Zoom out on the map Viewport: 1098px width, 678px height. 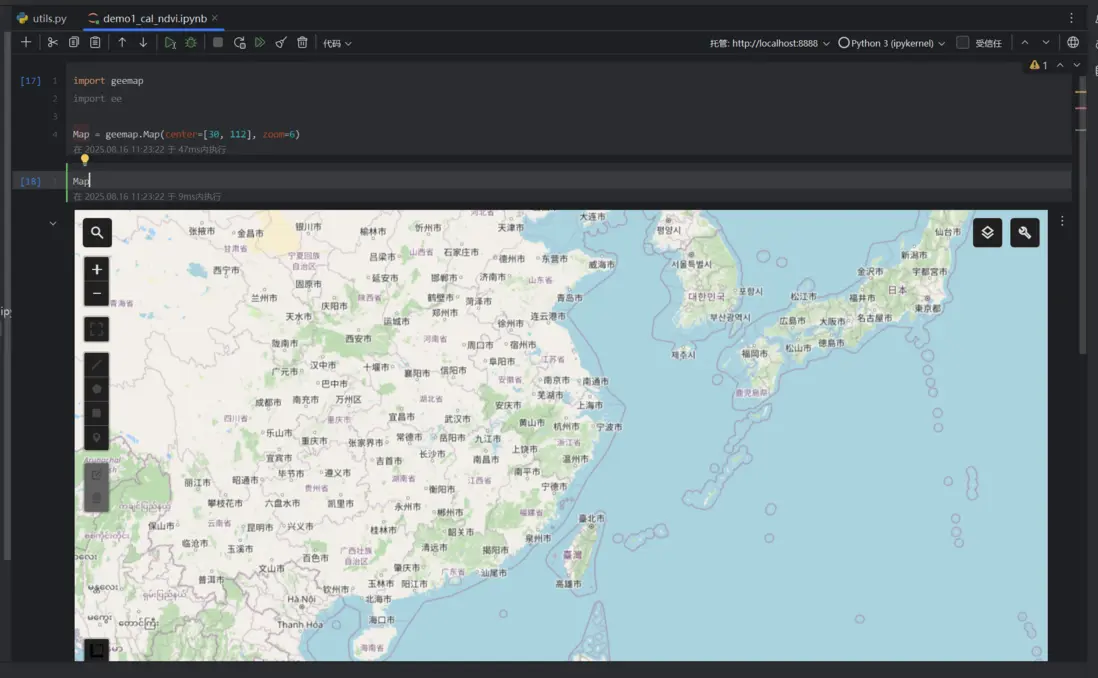pyautogui.click(x=97, y=294)
